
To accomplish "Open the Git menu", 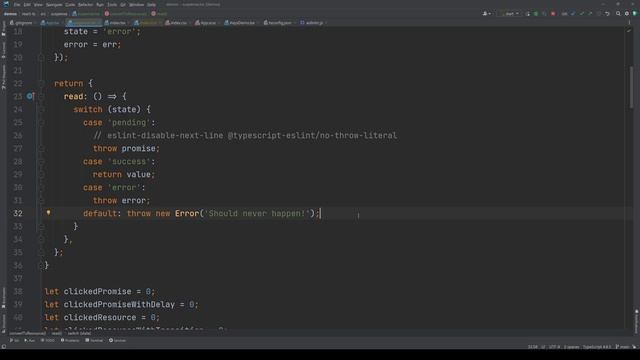I will tap(123, 4).
